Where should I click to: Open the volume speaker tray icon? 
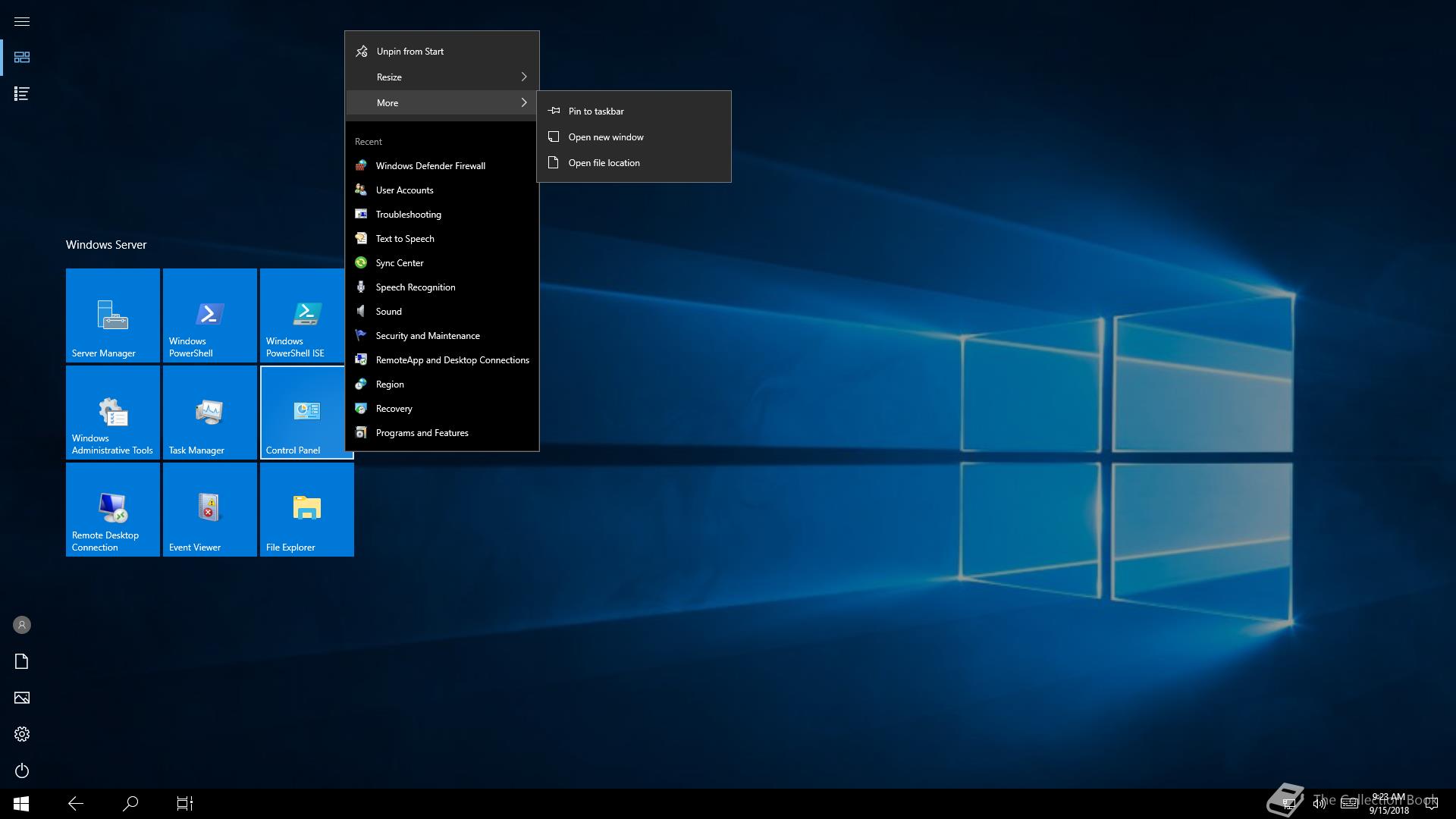[1319, 804]
